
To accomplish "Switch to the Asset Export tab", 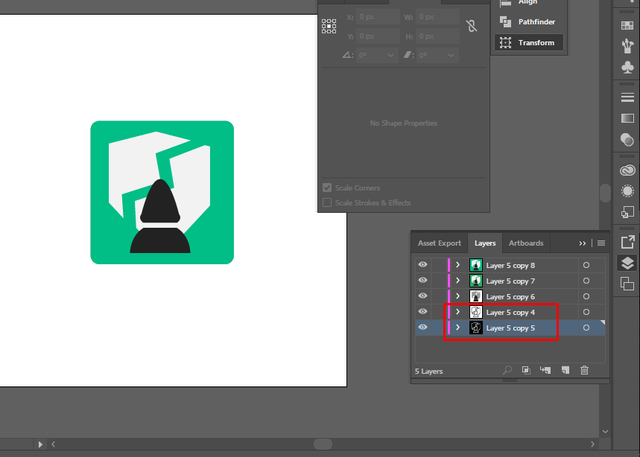I will [439, 243].
